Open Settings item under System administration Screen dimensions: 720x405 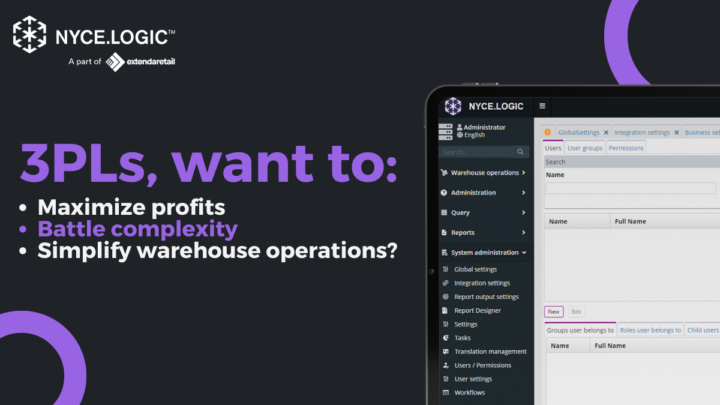point(466,324)
